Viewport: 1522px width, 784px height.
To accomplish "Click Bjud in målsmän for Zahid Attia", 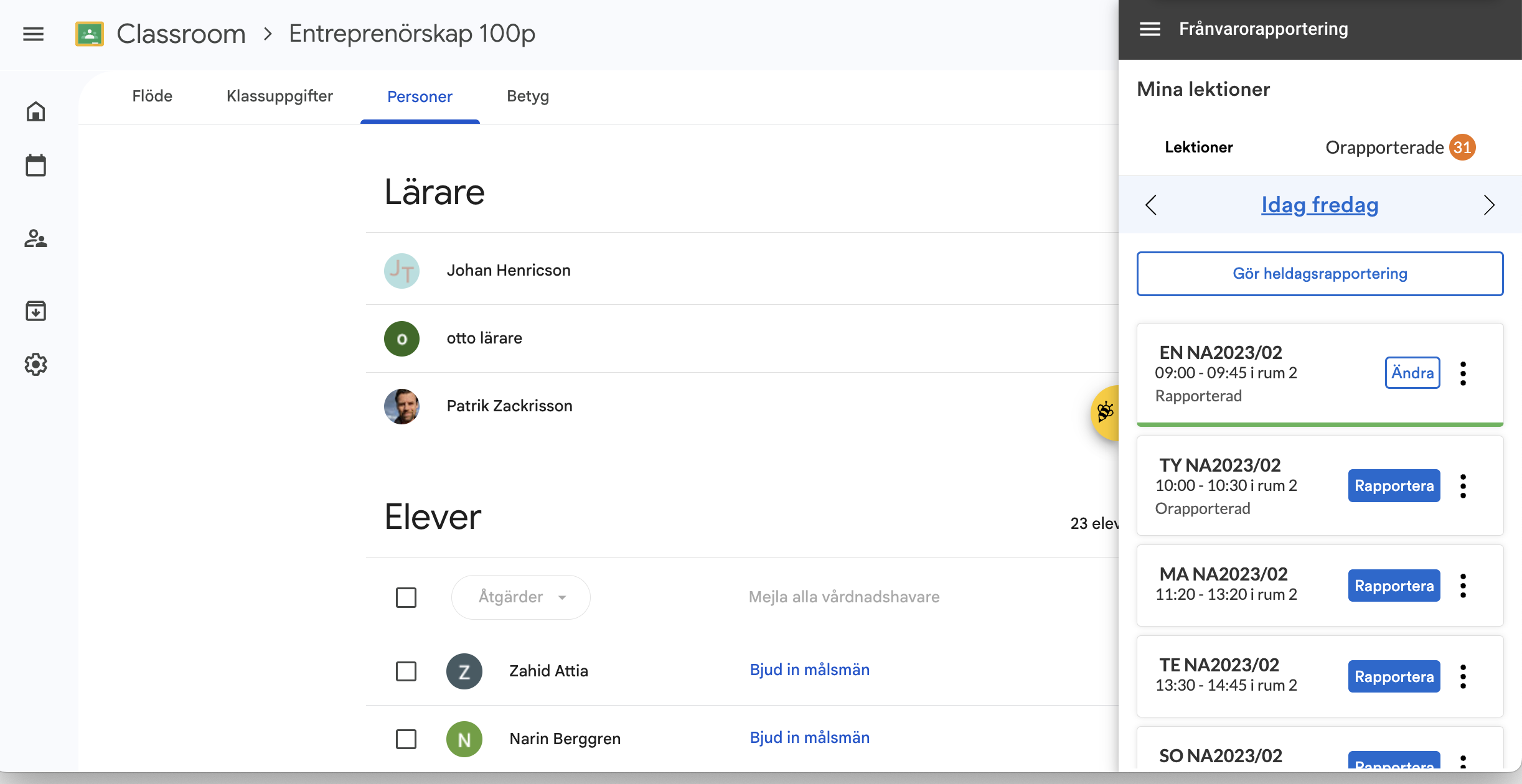I will tap(809, 670).
